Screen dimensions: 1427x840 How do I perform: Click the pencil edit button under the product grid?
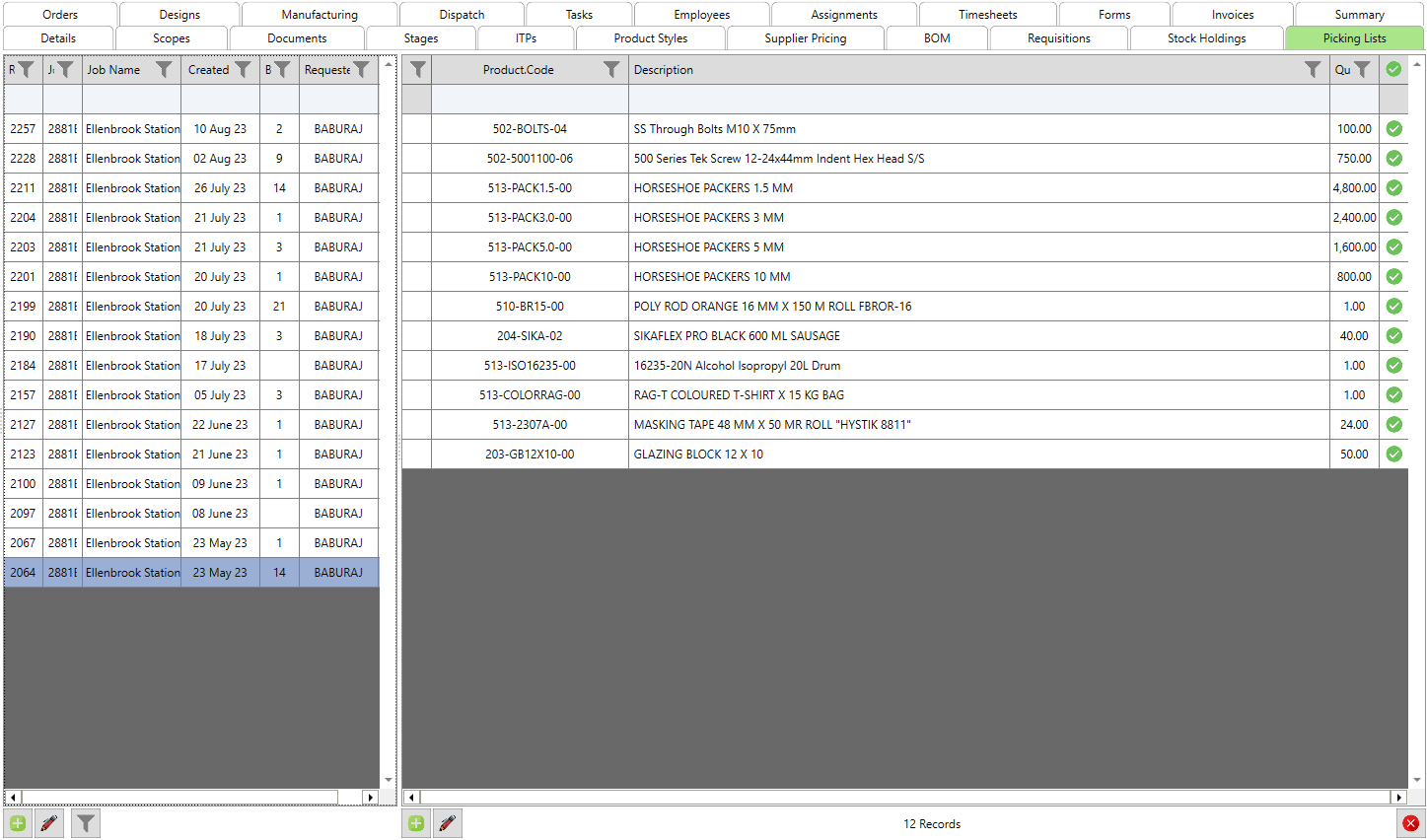447,823
